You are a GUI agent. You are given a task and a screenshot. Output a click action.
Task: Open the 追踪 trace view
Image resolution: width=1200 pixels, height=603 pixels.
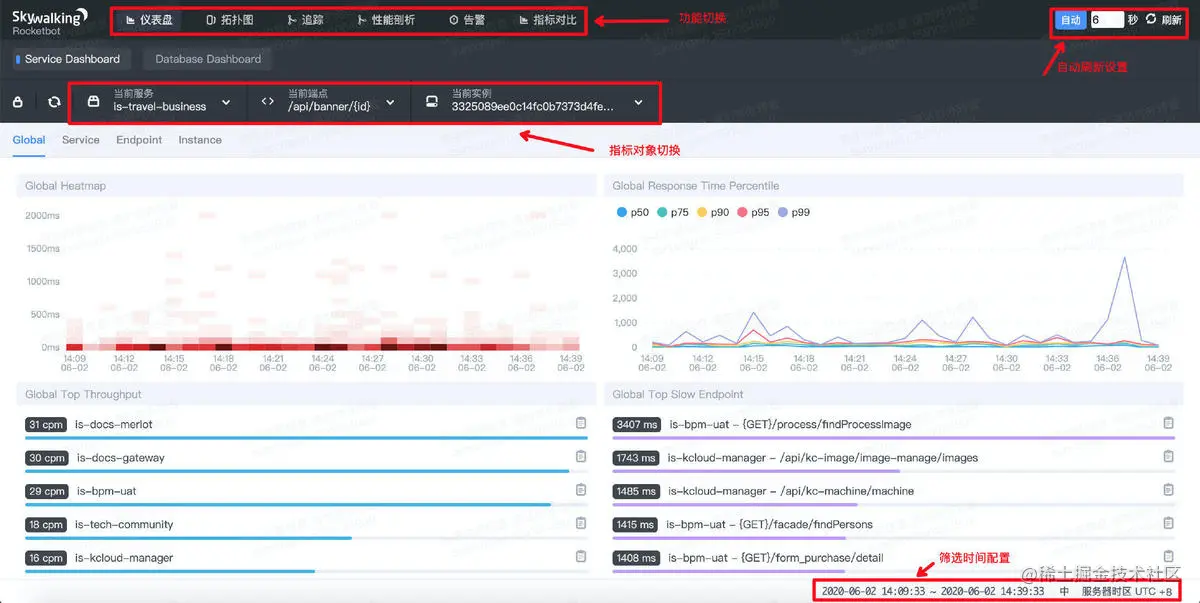pyautogui.click(x=304, y=20)
